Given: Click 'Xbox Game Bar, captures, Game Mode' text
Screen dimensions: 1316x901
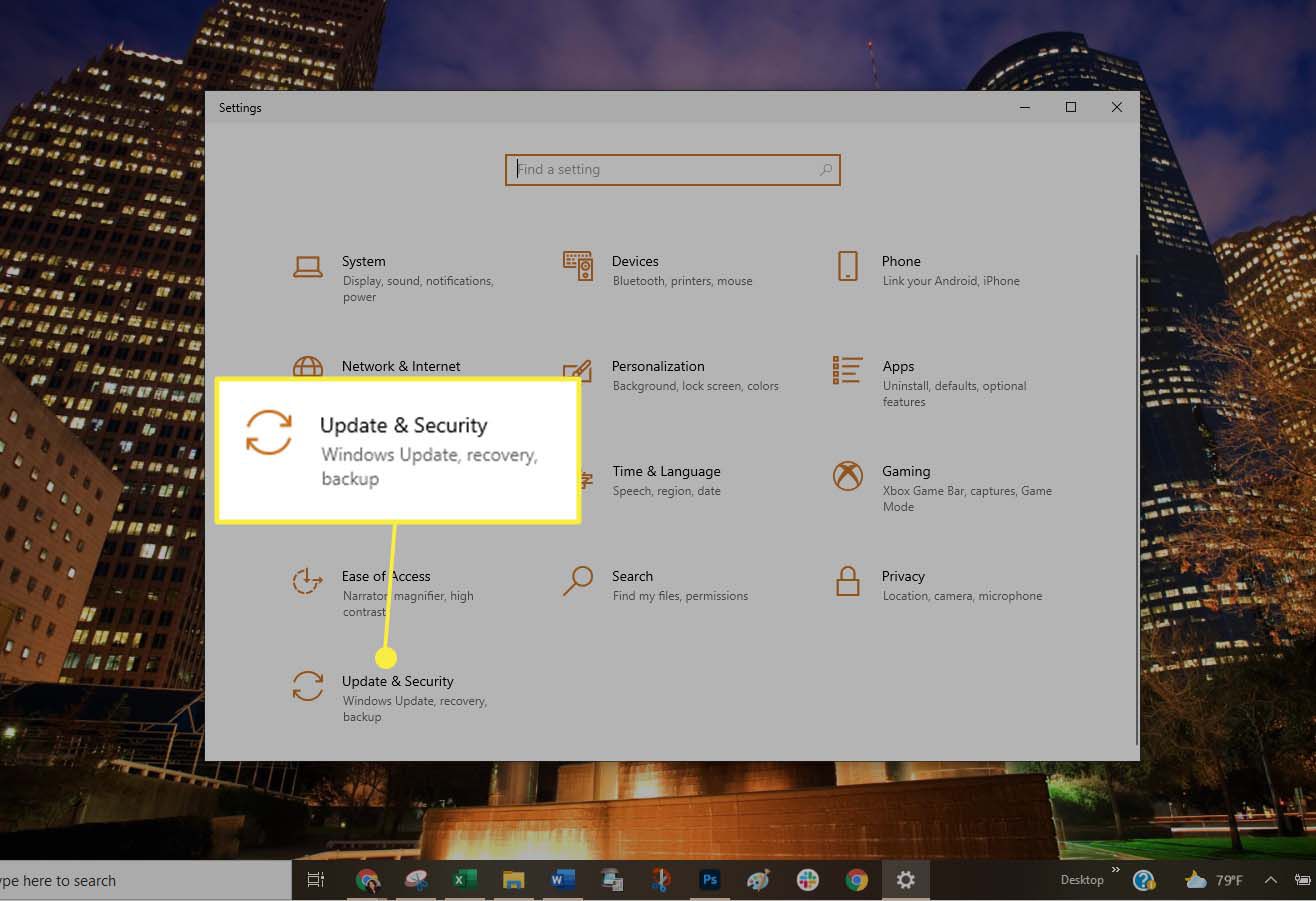Looking at the screenshot, I should (x=967, y=499).
